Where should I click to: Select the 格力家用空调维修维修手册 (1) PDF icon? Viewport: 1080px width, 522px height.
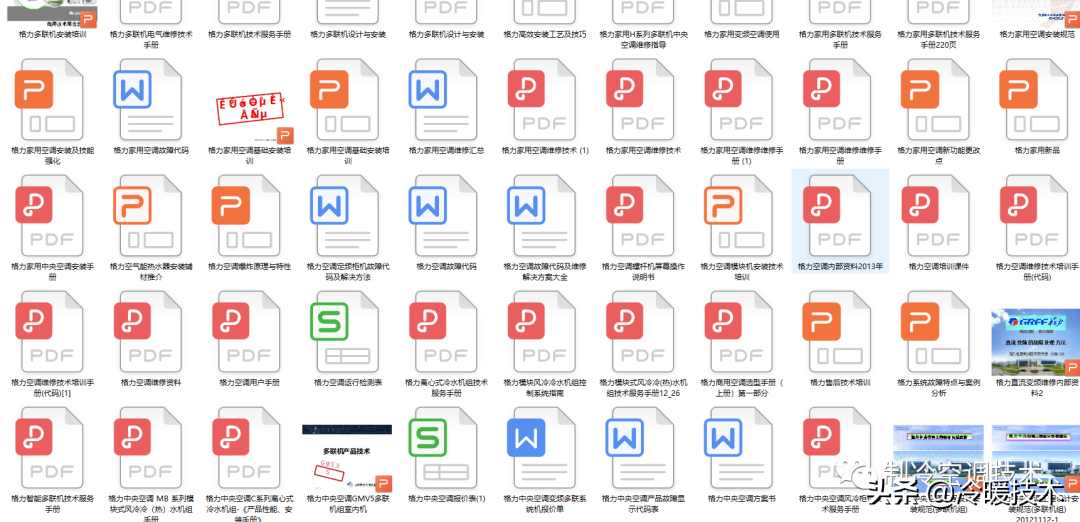pyautogui.click(x=738, y=100)
